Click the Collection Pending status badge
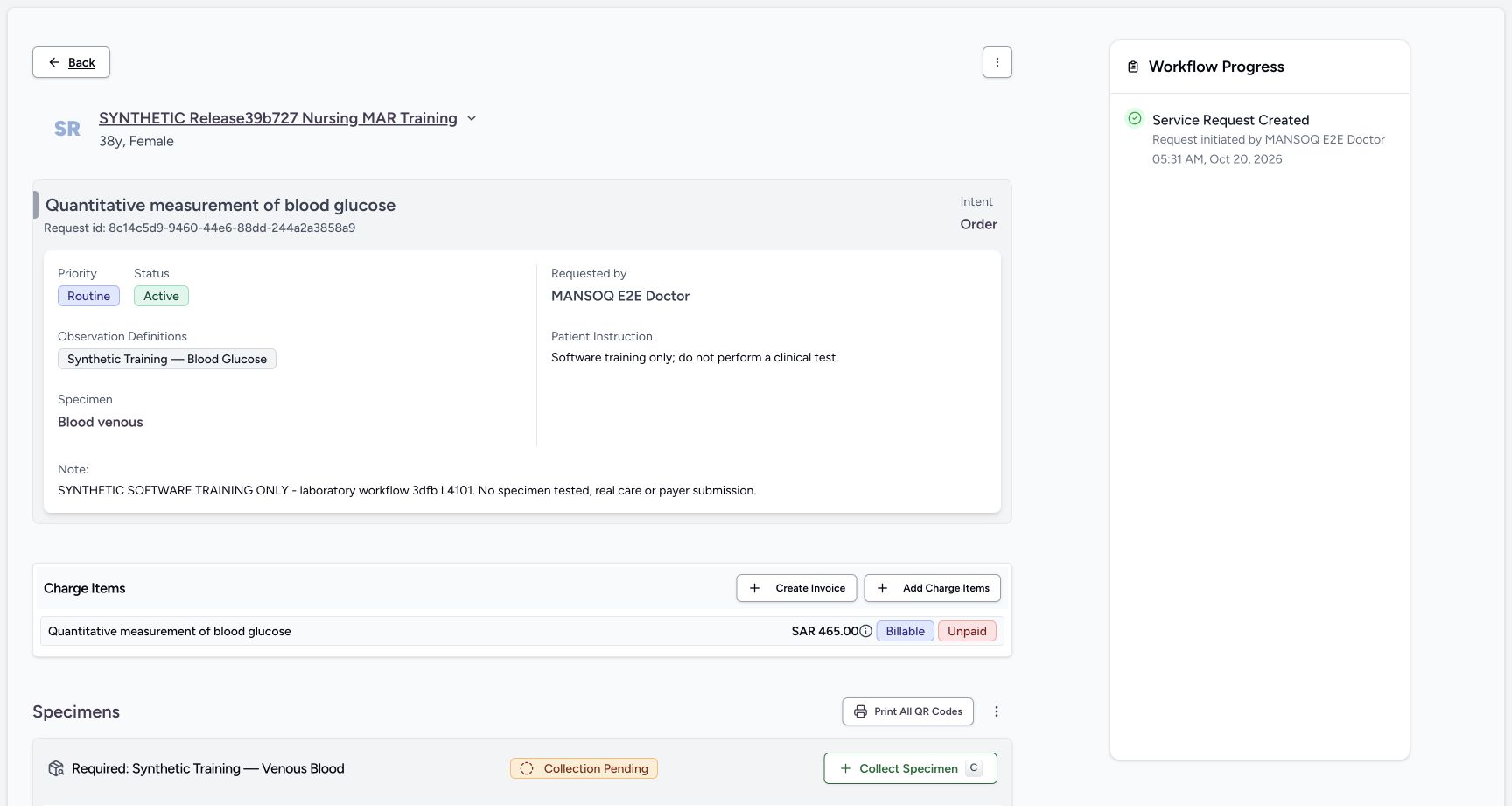Viewport: 1512px width, 806px height. tap(584, 768)
